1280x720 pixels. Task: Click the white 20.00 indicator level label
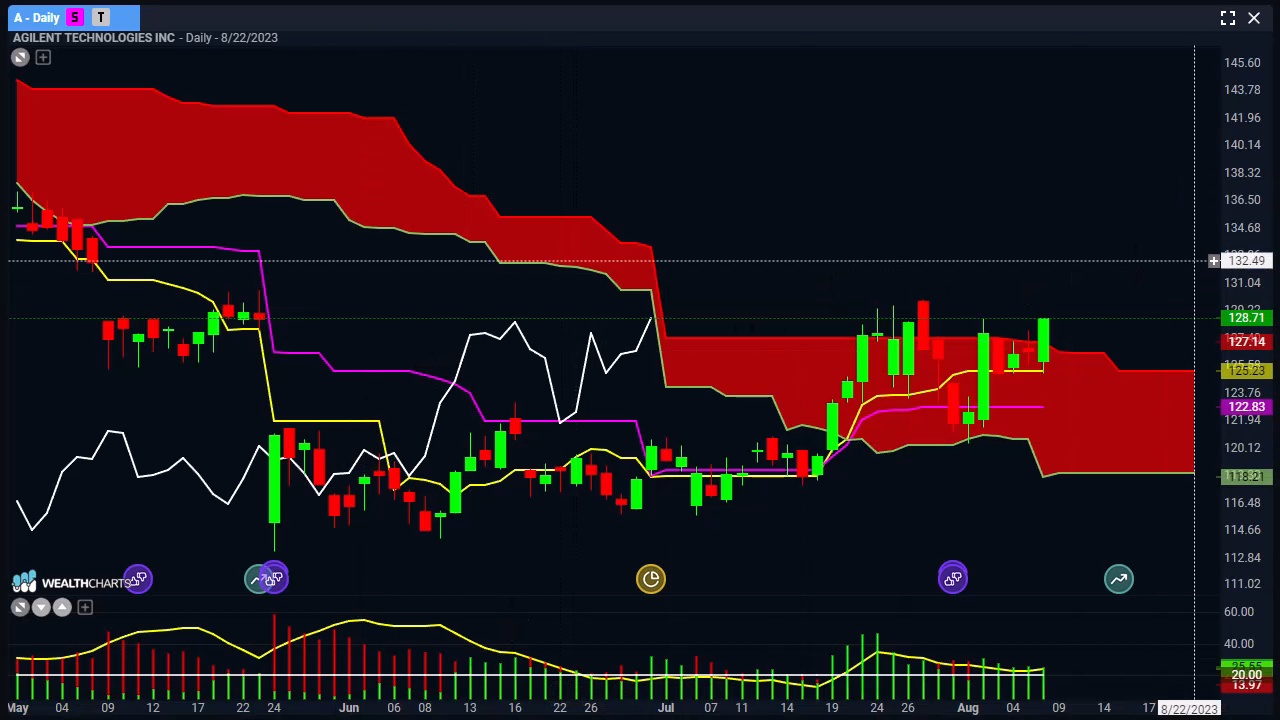coord(1246,675)
